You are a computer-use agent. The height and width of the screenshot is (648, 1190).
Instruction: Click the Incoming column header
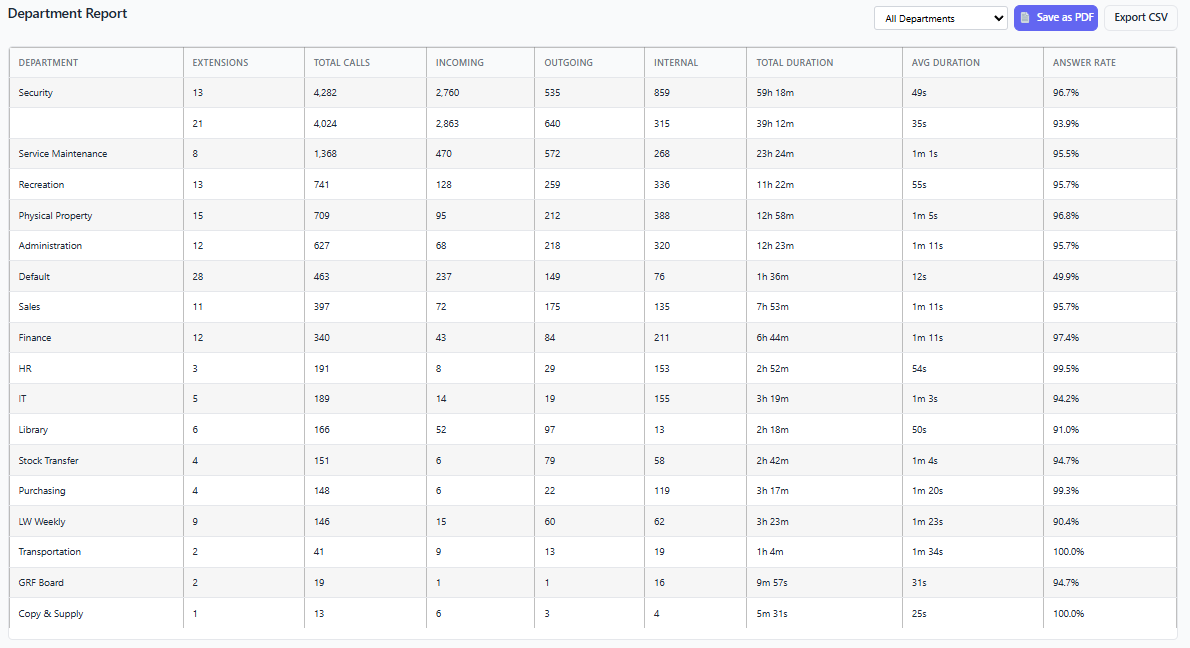459,63
